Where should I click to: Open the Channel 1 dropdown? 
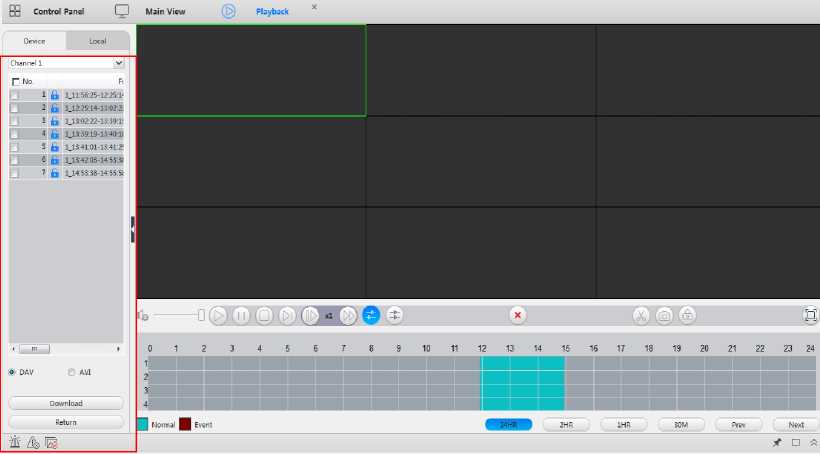pyautogui.click(x=119, y=63)
